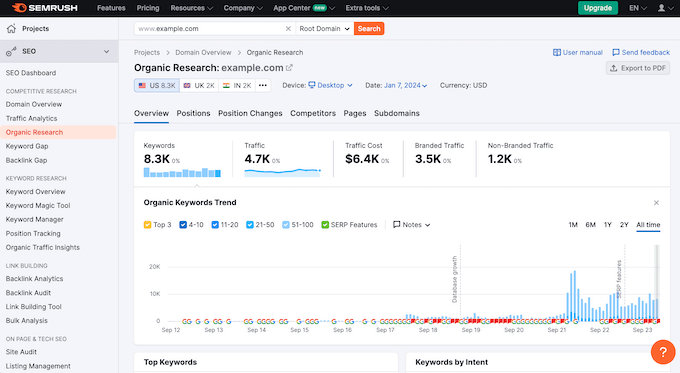Switch to the Pages tab
Image resolution: width=680 pixels, height=373 pixels.
[355, 113]
